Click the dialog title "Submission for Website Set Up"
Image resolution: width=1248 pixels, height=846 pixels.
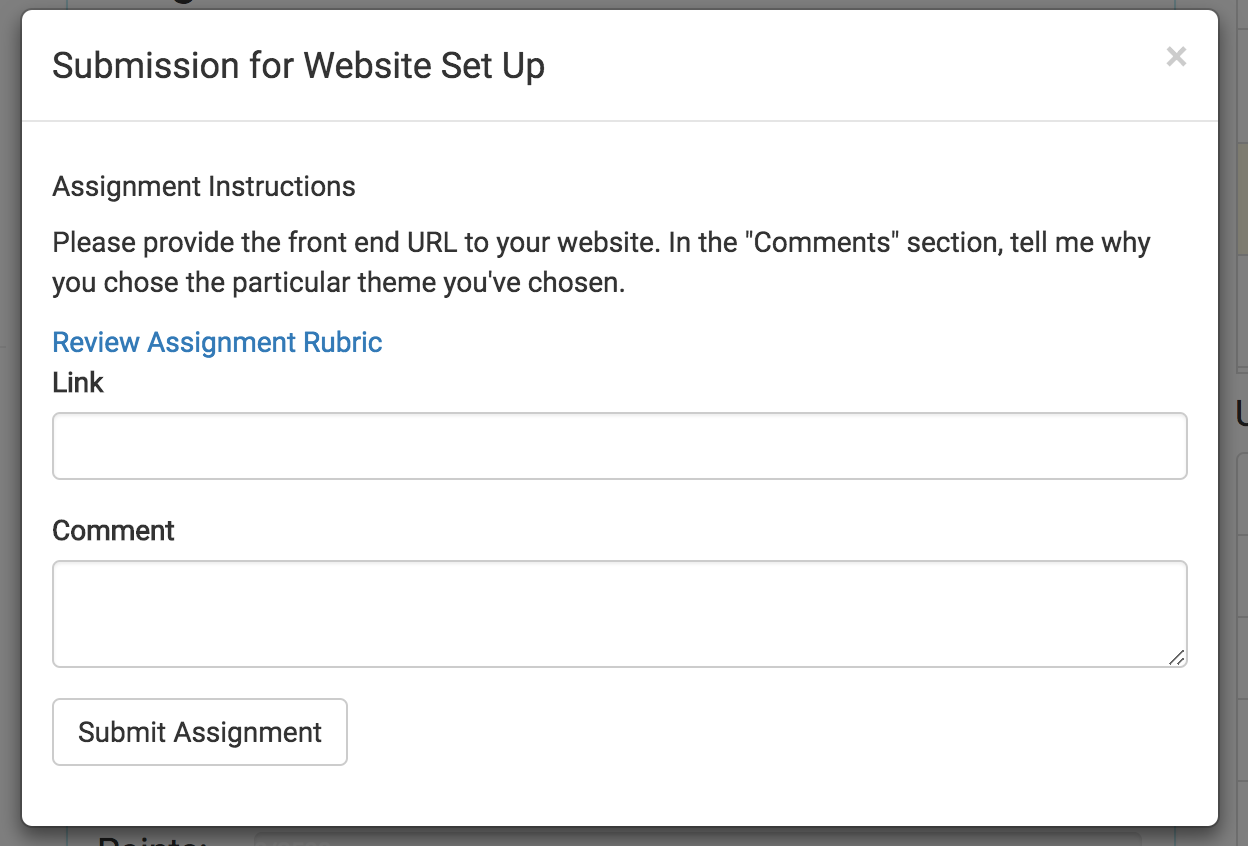click(x=298, y=66)
